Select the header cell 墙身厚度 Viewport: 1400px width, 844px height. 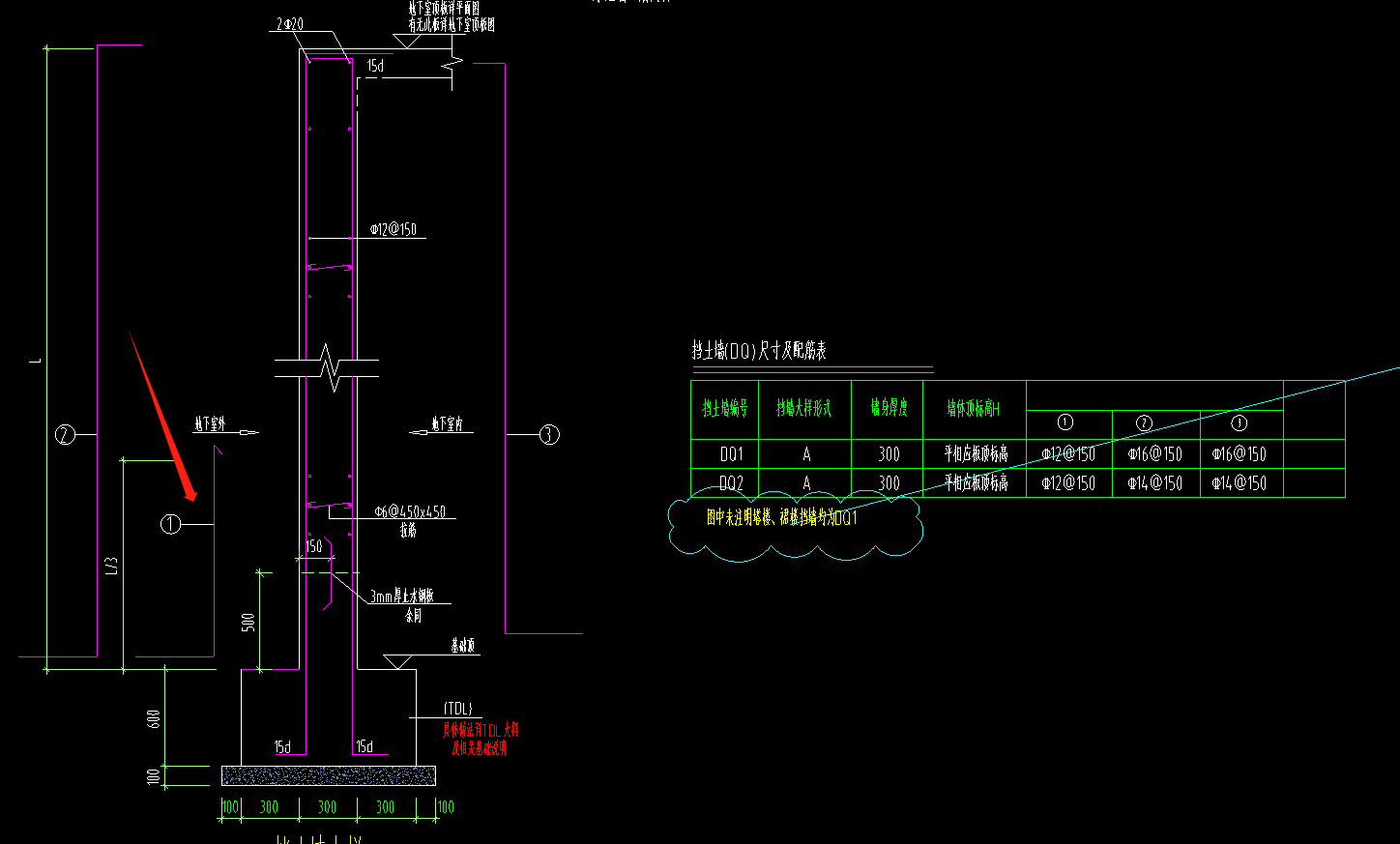pos(889,409)
